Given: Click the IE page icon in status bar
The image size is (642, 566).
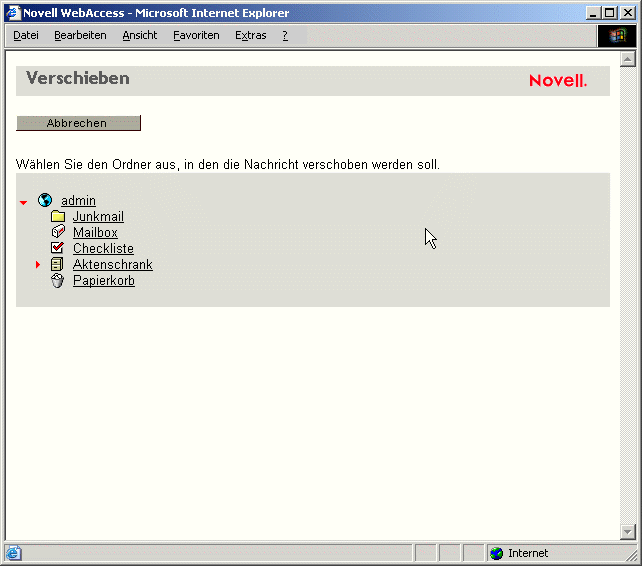Looking at the screenshot, I should pyautogui.click(x=13, y=553).
